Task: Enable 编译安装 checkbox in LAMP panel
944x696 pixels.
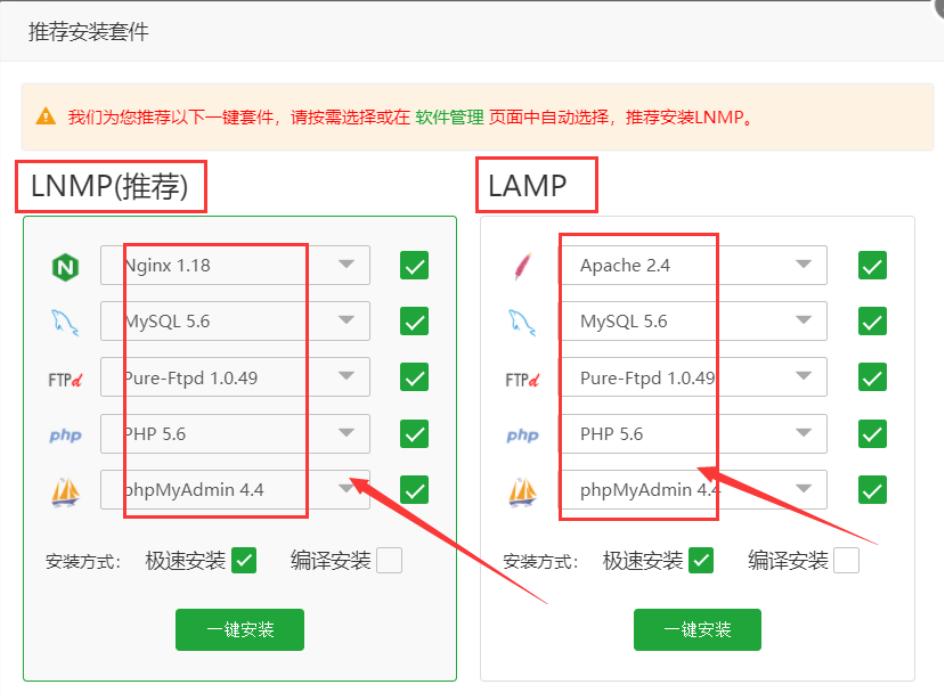Action: [846, 561]
